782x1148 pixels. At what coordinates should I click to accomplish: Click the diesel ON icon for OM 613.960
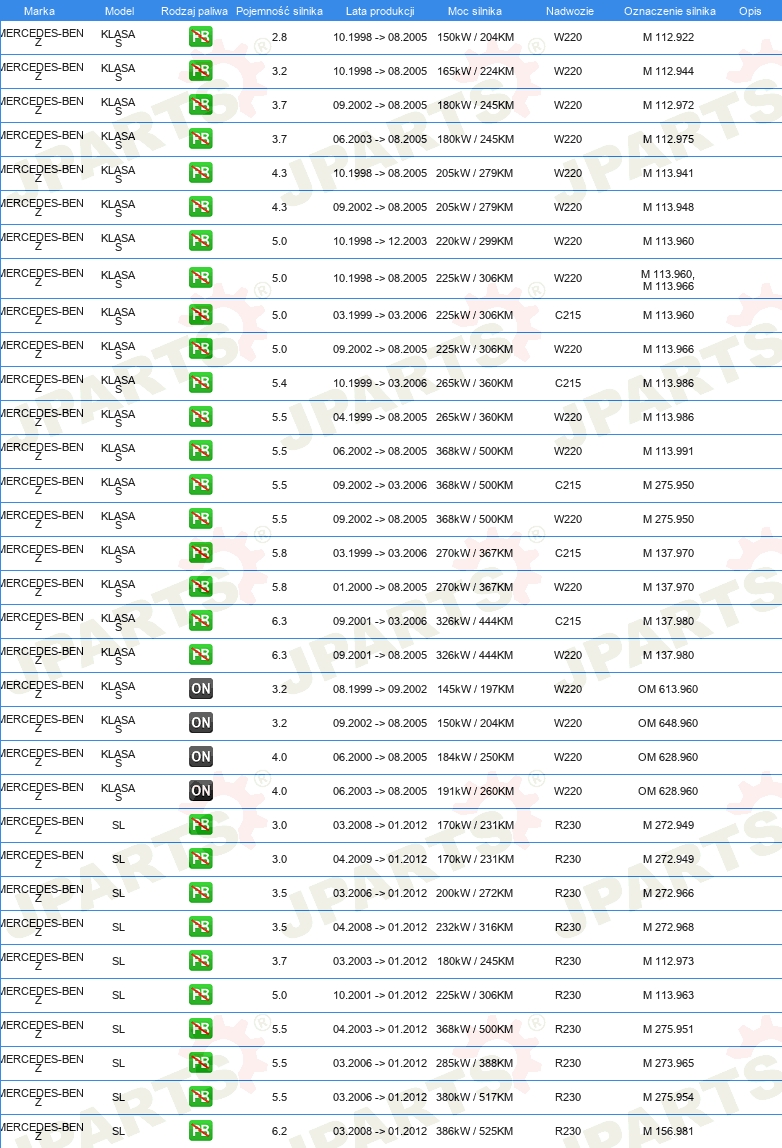click(201, 689)
